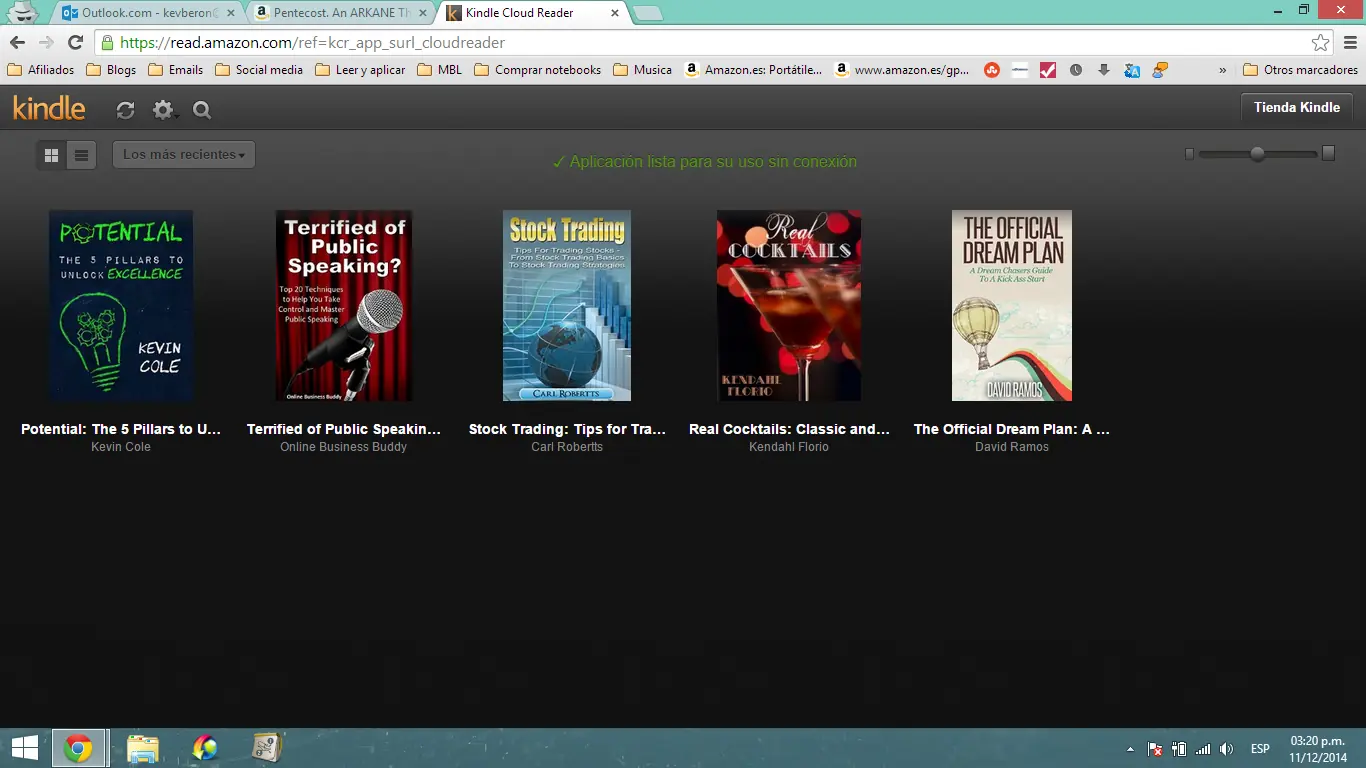Expand the 'Los más recientes' sort dropdown

[184, 155]
